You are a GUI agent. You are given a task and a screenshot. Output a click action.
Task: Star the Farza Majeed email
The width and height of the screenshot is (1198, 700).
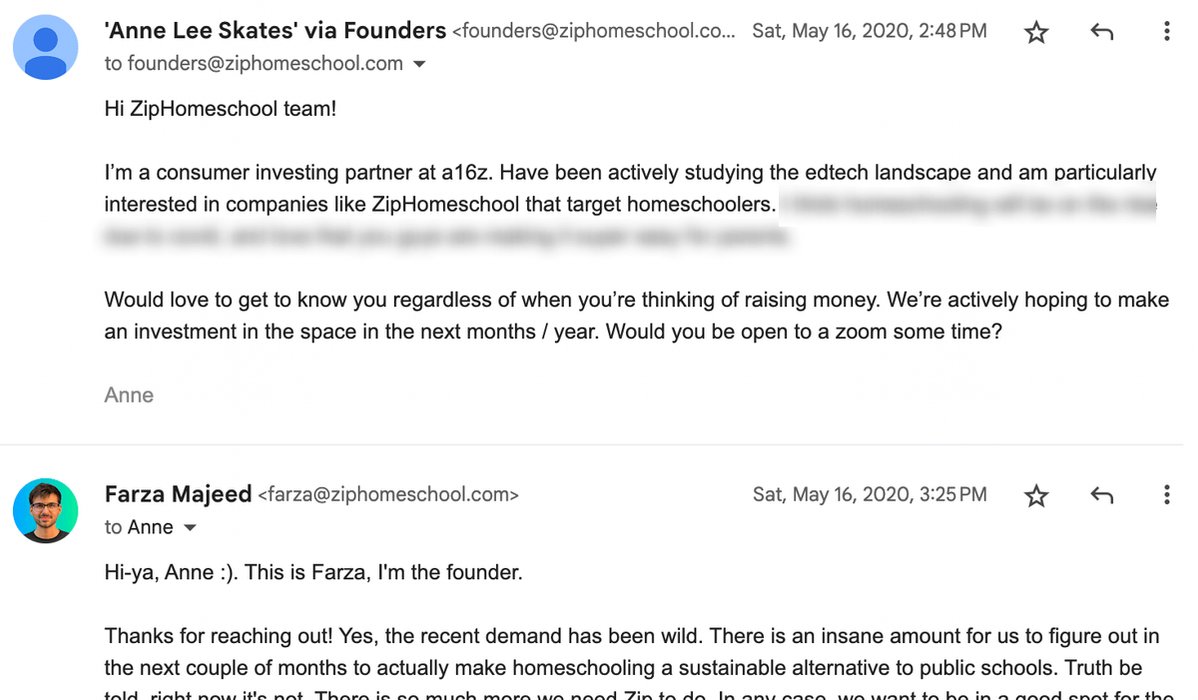pyautogui.click(x=1036, y=496)
